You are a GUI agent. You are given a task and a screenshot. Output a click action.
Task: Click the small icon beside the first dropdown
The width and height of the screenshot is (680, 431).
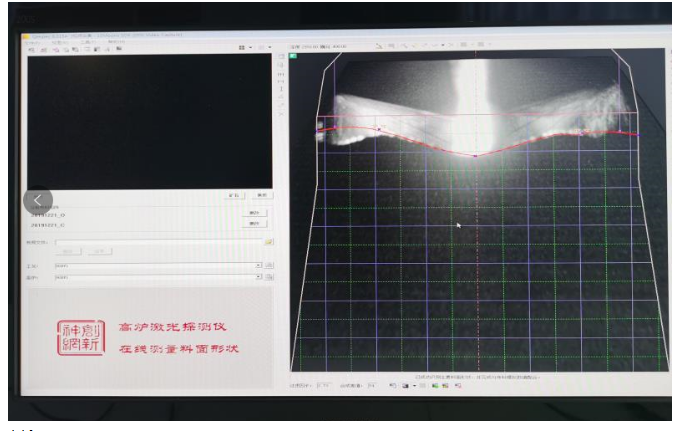click(269, 266)
